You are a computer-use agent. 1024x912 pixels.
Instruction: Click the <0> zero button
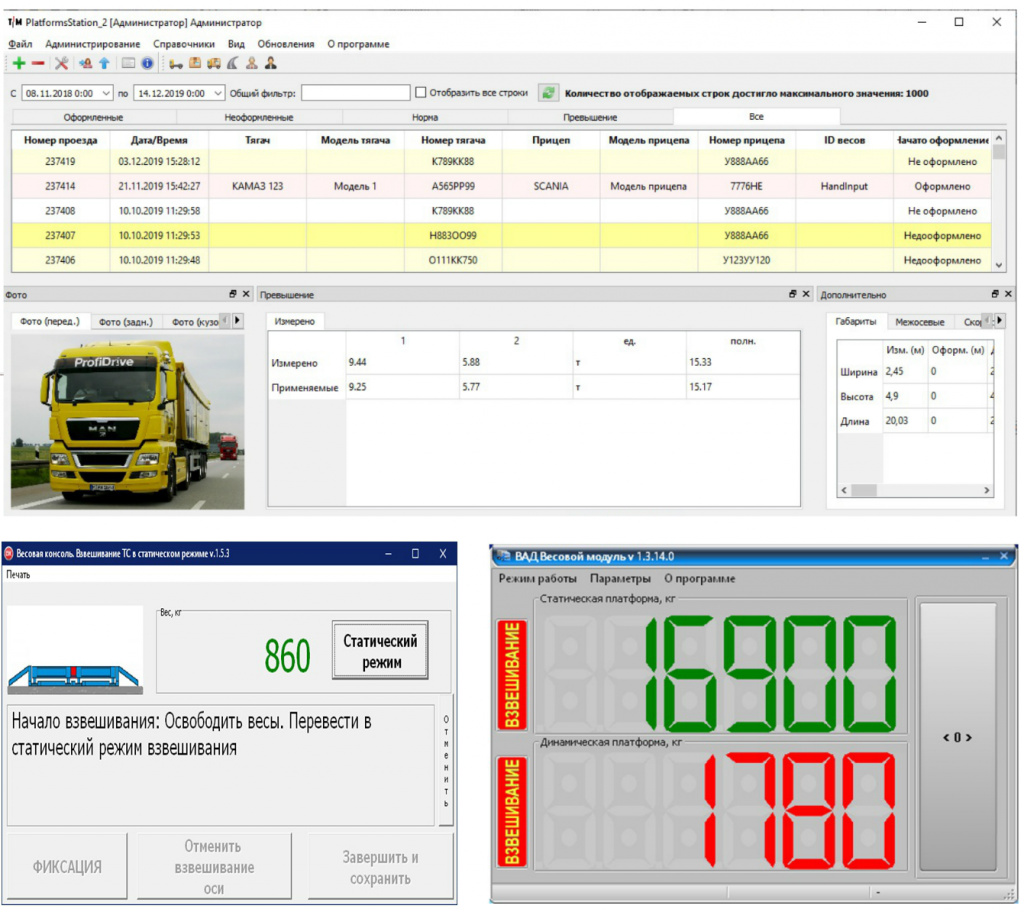(957, 737)
